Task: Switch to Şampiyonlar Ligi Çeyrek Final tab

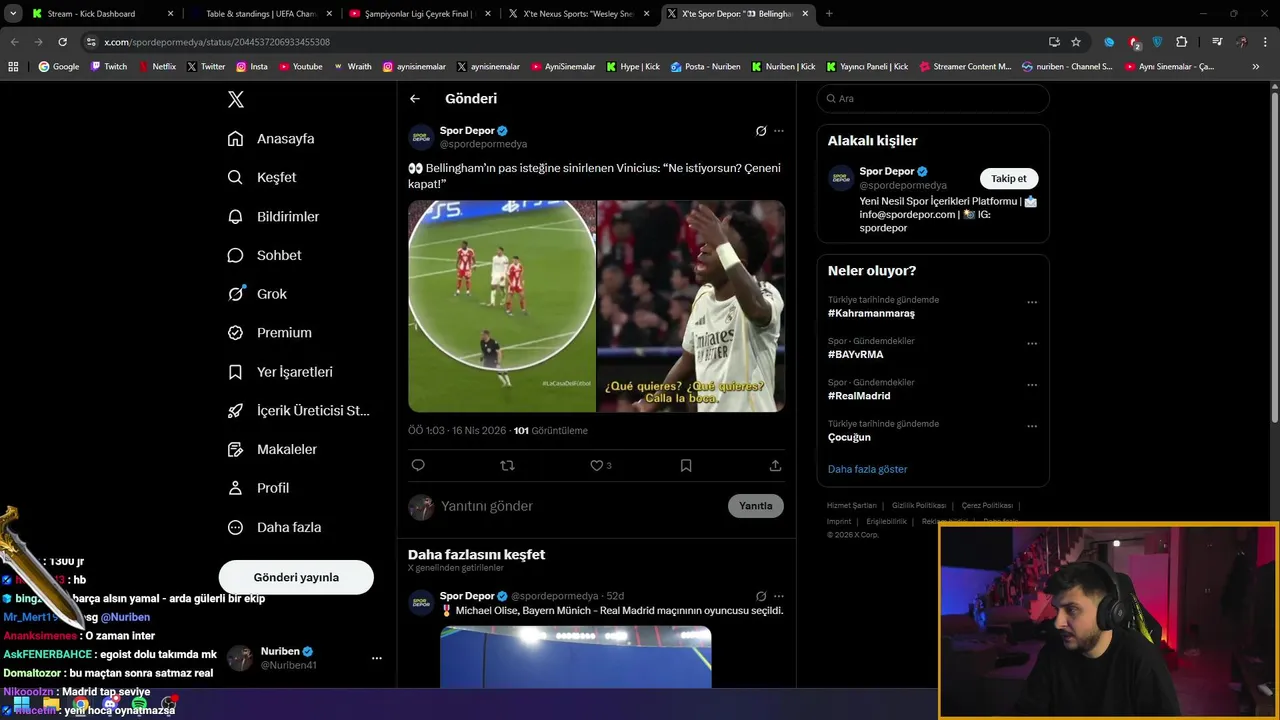Action: (x=419, y=14)
